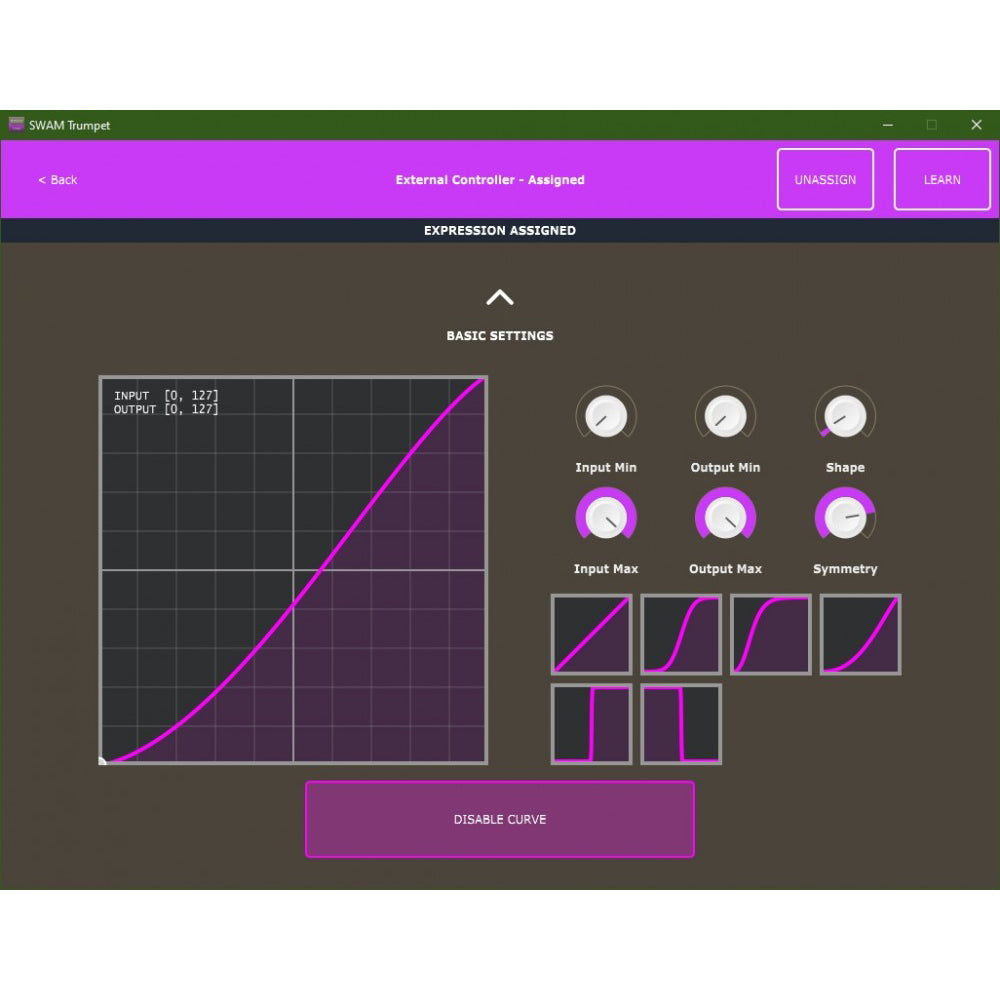This screenshot has width=1000, height=1000.
Task: Pick the logarithmic curve preset
Action: click(x=861, y=633)
